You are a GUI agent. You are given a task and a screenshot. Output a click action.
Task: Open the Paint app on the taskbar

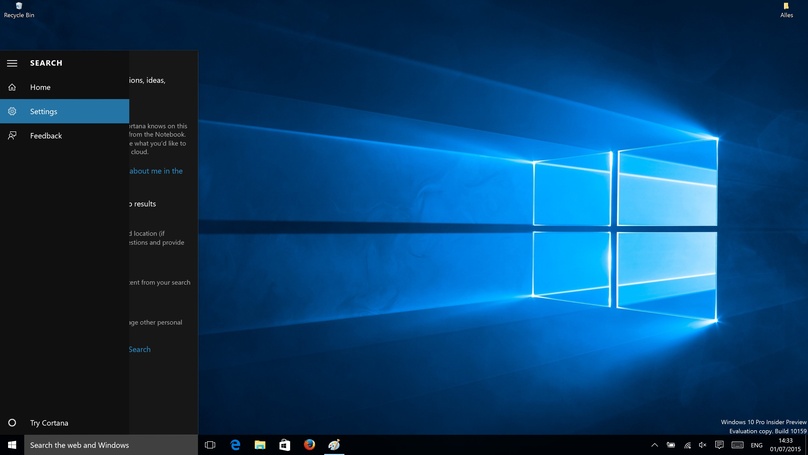pyautogui.click(x=334, y=445)
